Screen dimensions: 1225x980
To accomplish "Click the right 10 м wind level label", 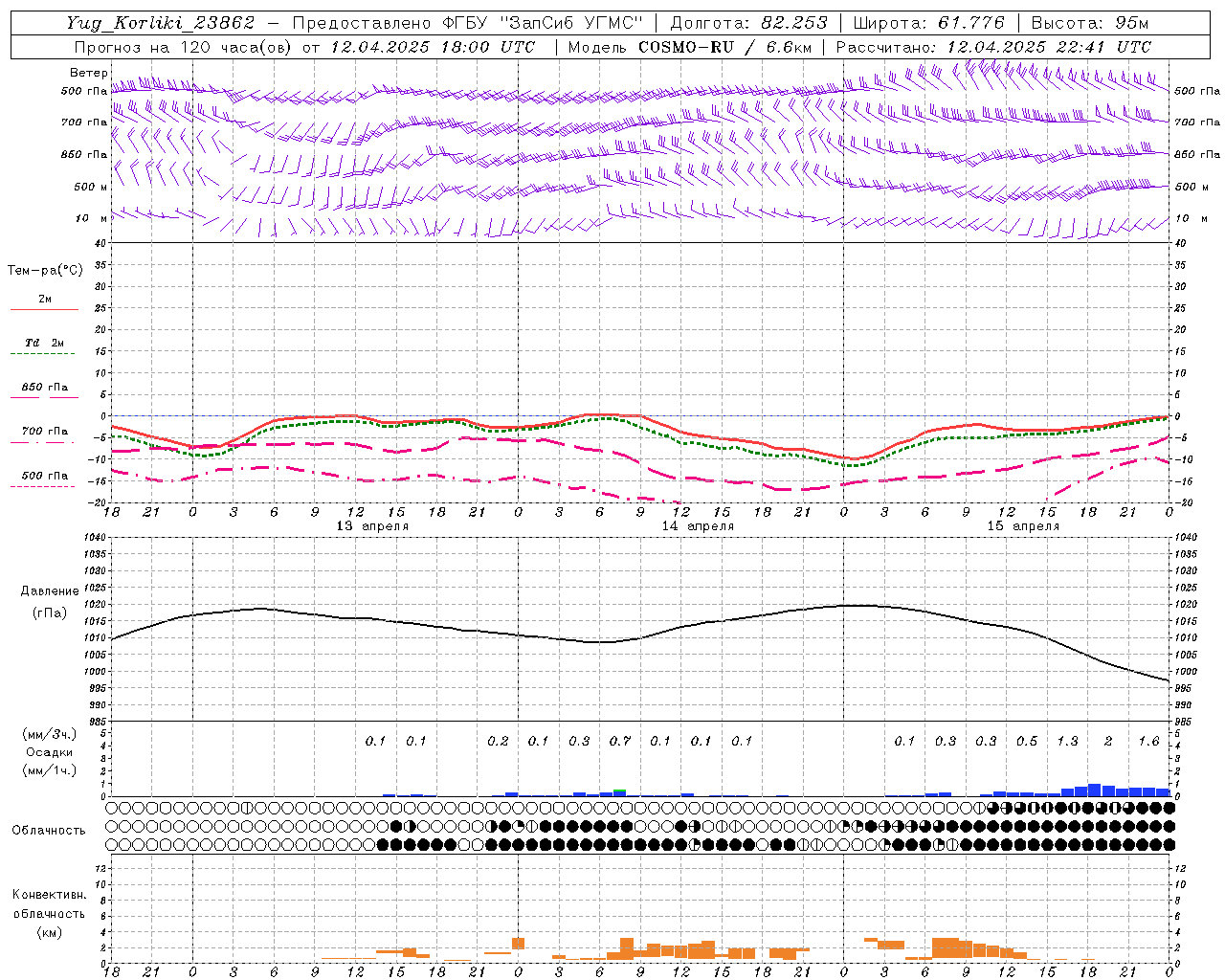I will click(x=1191, y=219).
